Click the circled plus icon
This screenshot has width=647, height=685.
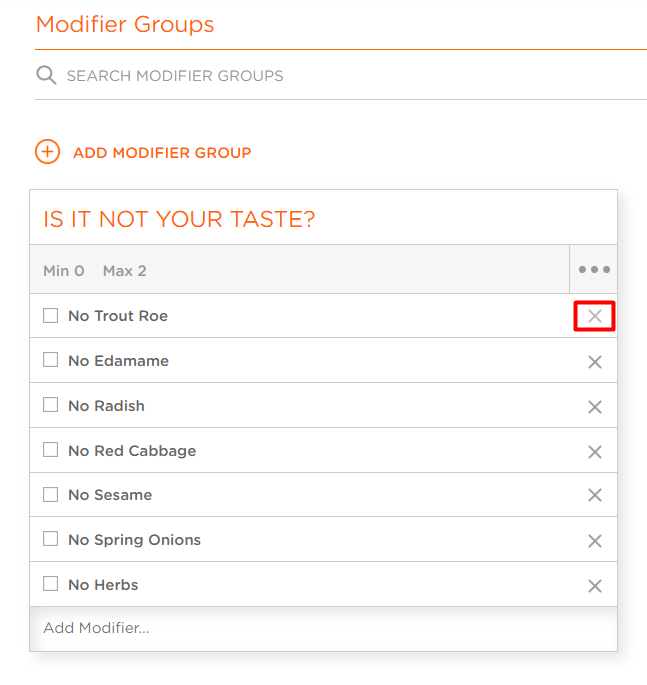click(x=47, y=152)
